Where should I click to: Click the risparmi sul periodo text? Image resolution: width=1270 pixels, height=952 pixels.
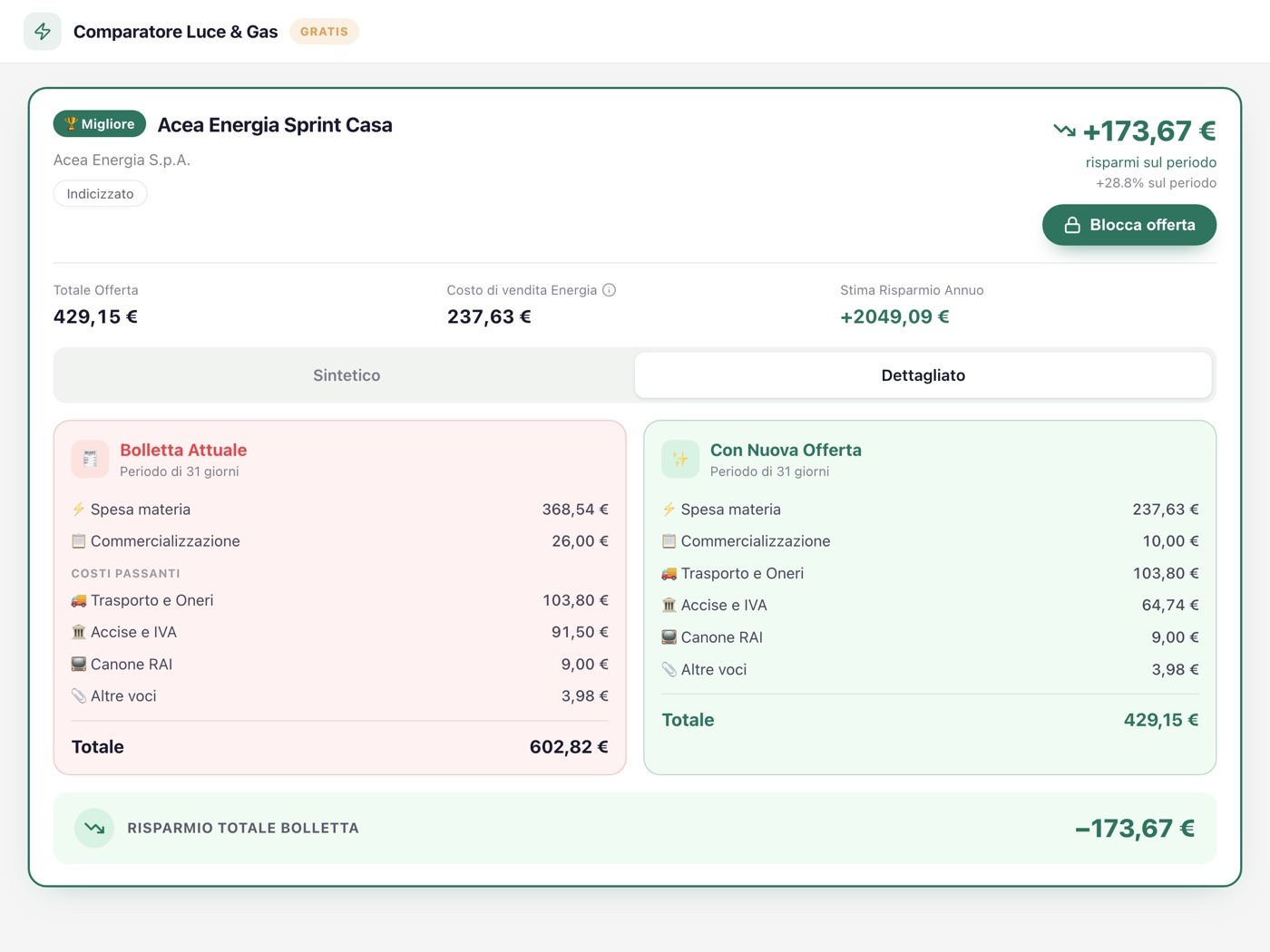pos(1151,162)
